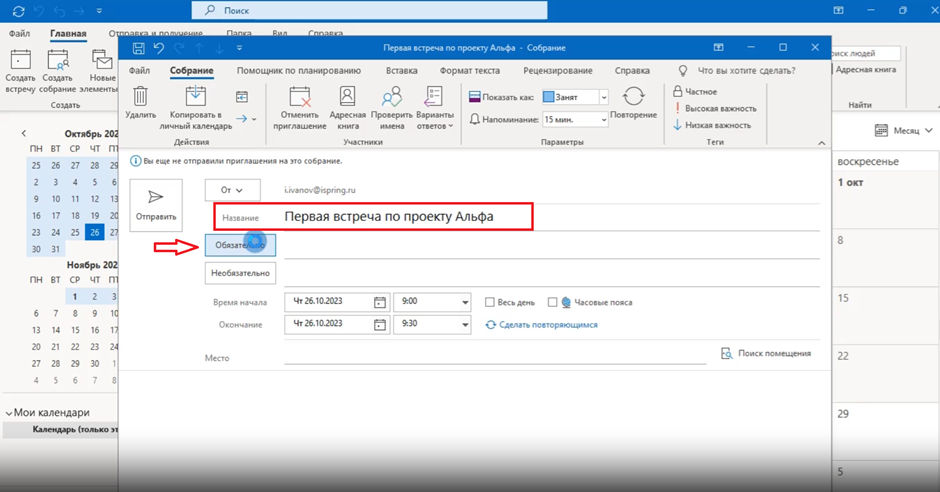940x492 pixels.
Task: Click the Send (Отправить) button
Action: coord(156,205)
